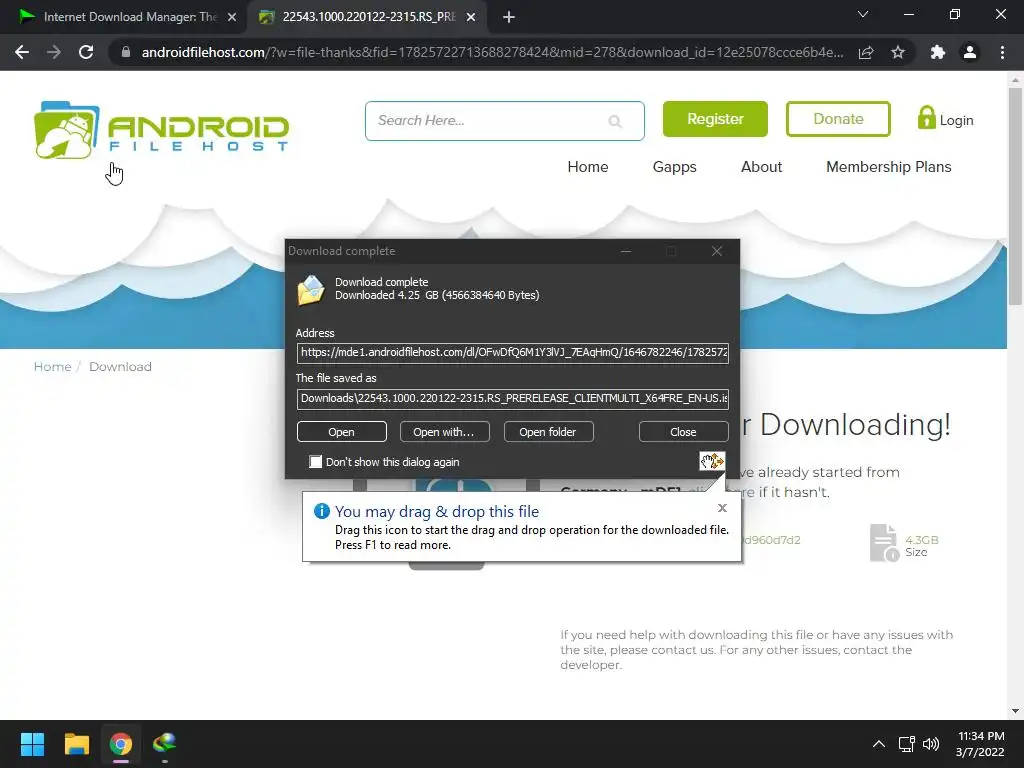Click the Home breadcrumb link

click(x=52, y=366)
